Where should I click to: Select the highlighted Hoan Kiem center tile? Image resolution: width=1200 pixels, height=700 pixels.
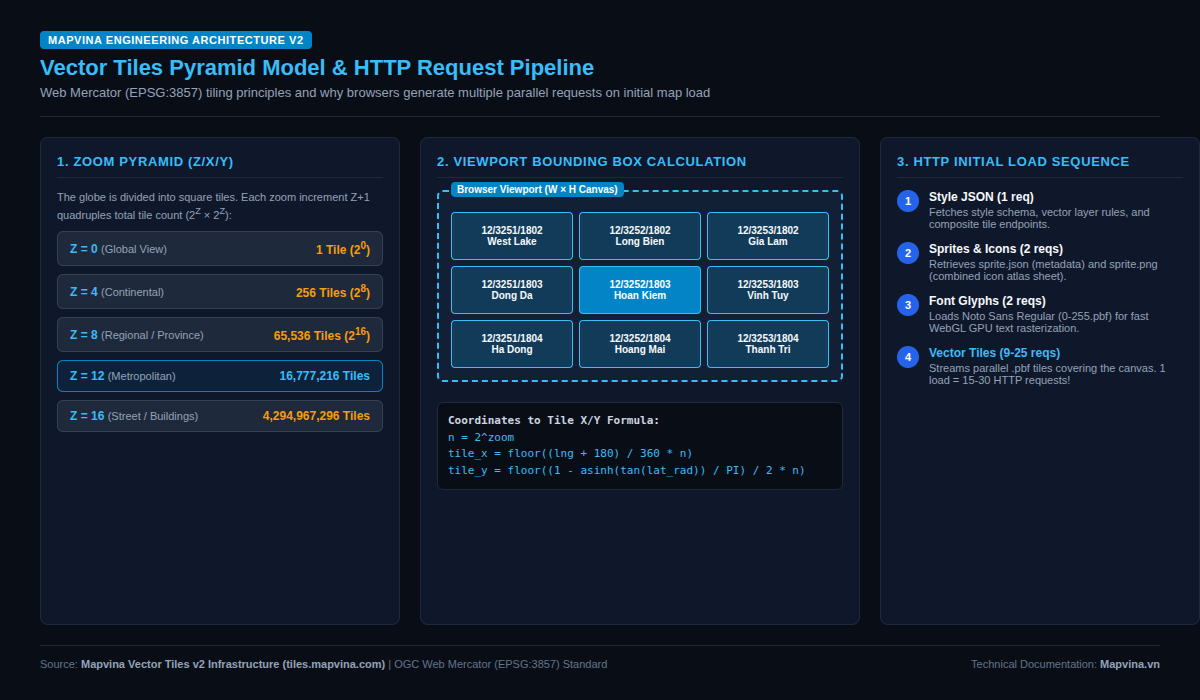(x=640, y=290)
